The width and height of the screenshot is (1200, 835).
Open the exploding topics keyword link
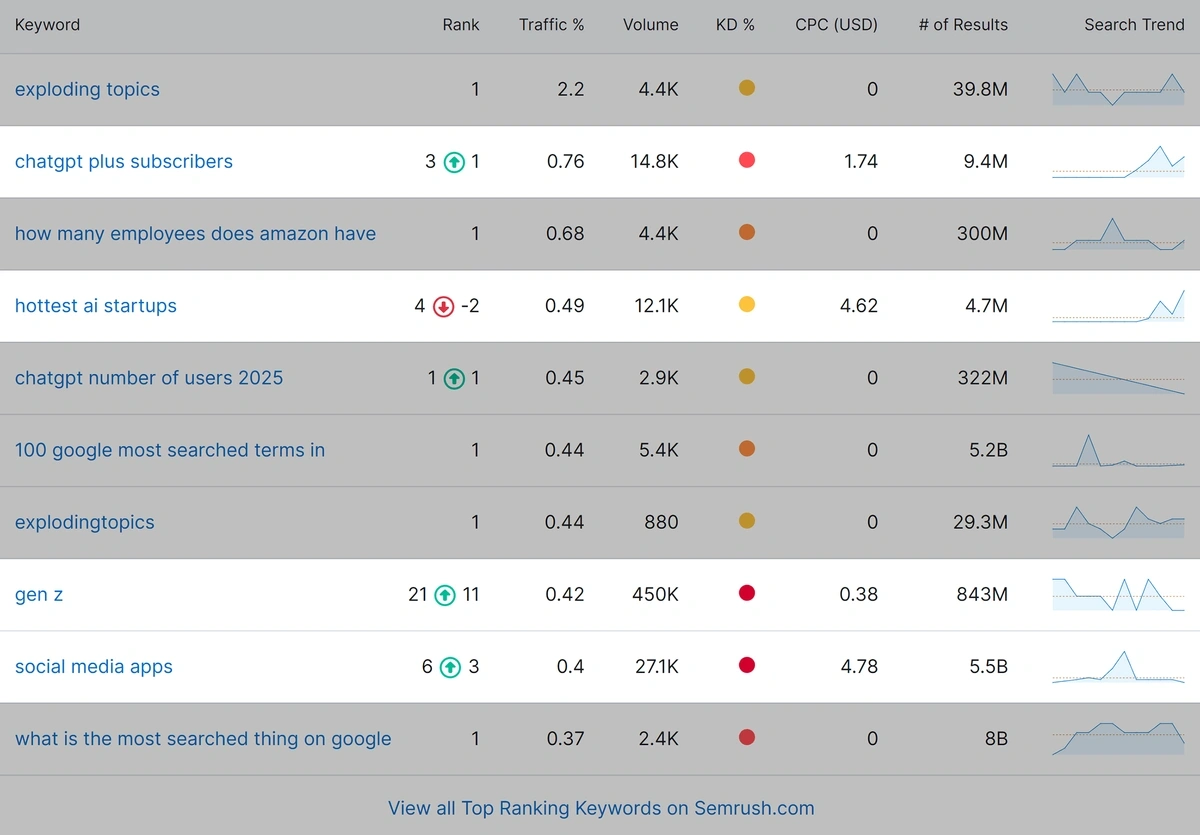coord(87,89)
